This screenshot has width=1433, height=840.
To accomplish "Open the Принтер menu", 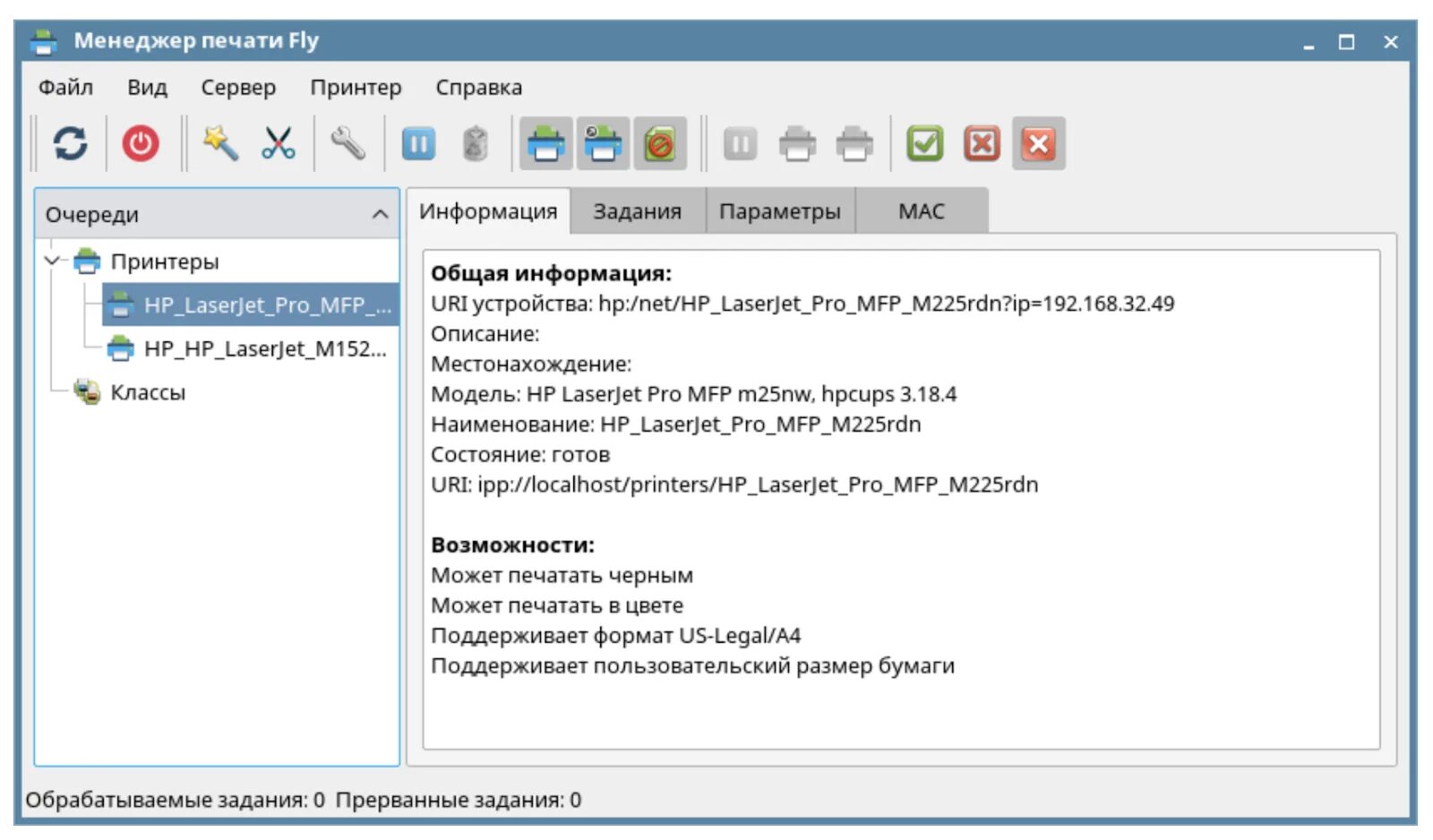I will click(x=356, y=87).
